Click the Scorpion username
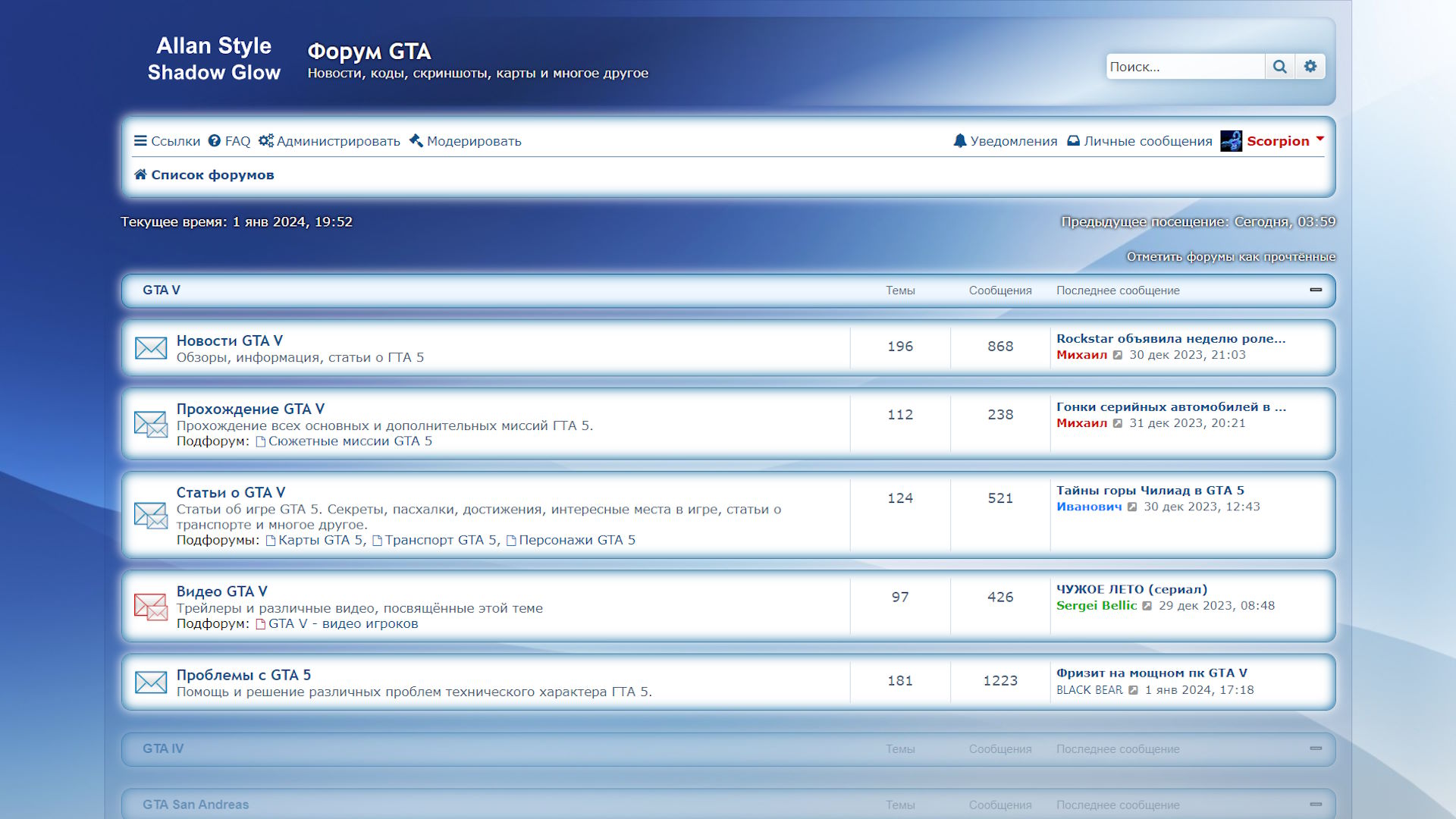Viewport: 1456px width, 819px height. click(x=1278, y=141)
